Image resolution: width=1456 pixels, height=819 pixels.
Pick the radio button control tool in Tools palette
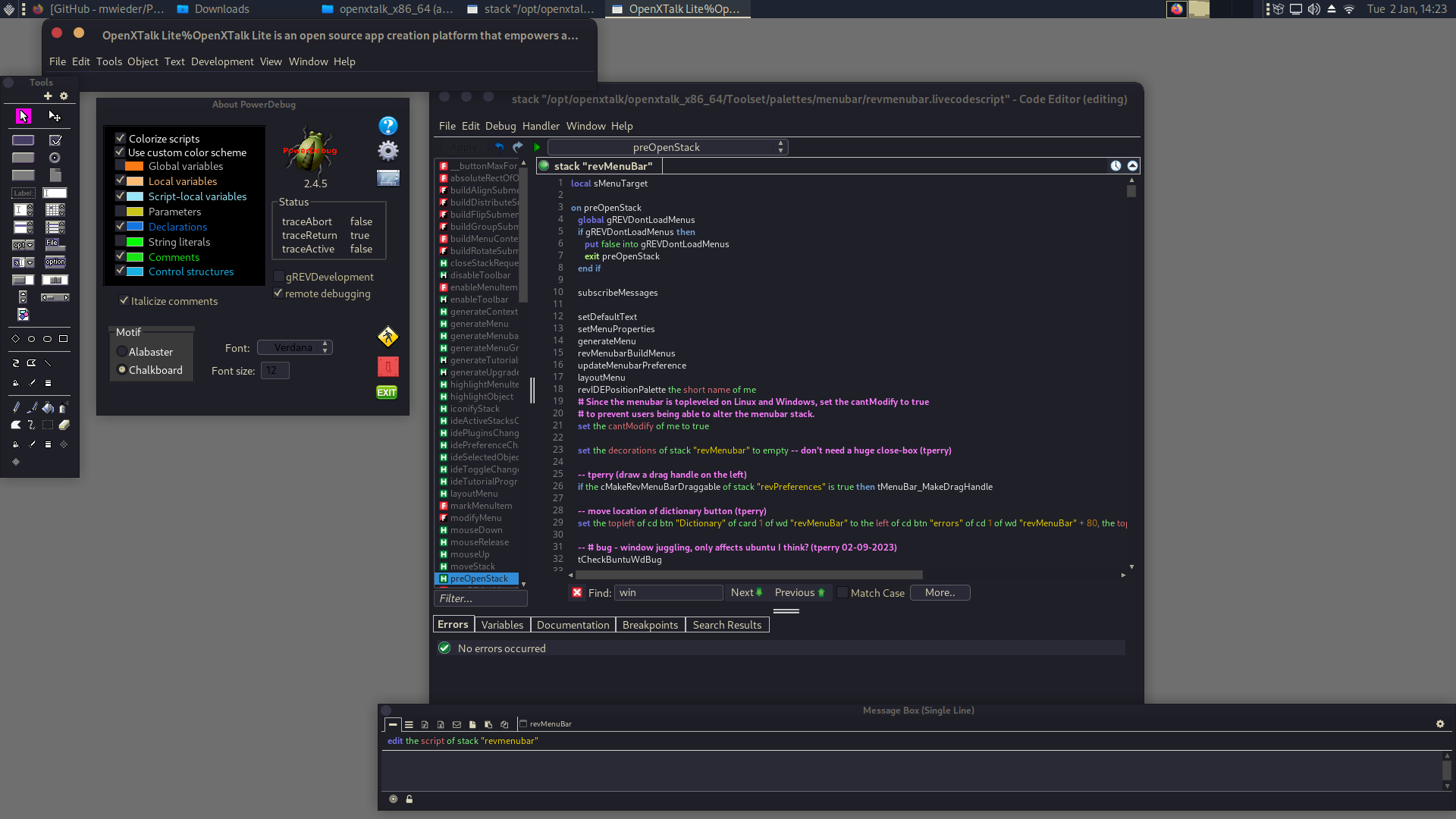pos(55,158)
